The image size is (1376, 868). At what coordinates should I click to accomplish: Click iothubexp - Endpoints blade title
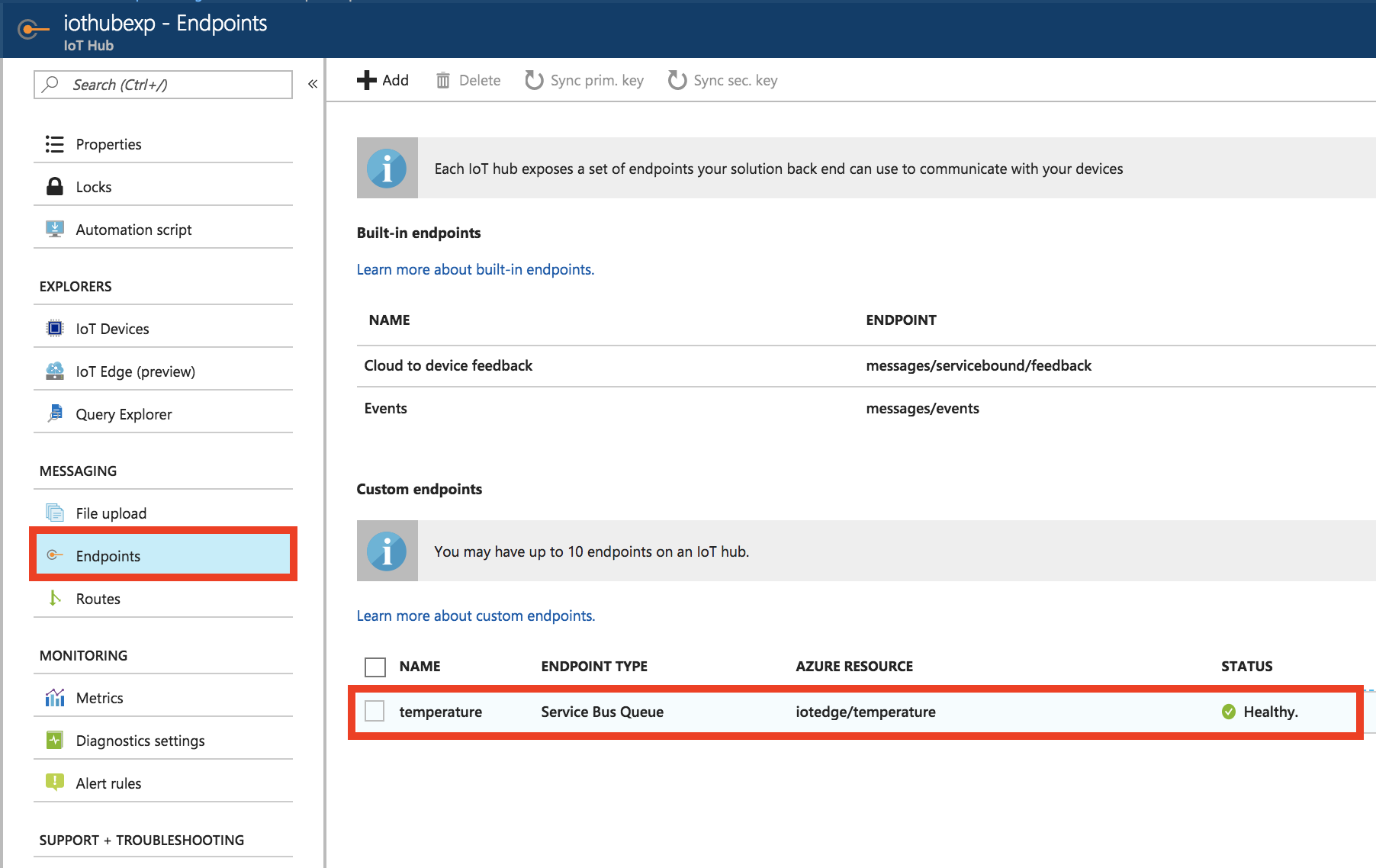[165, 23]
